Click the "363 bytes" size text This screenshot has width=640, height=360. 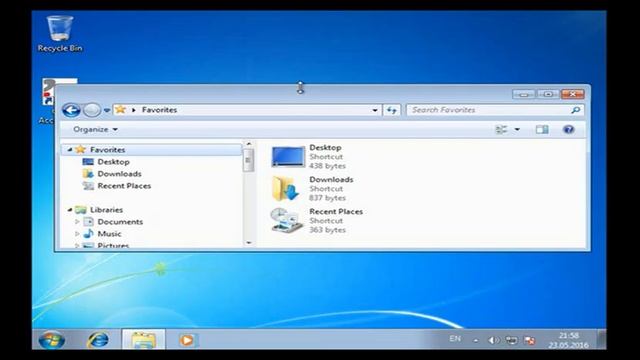[327, 230]
